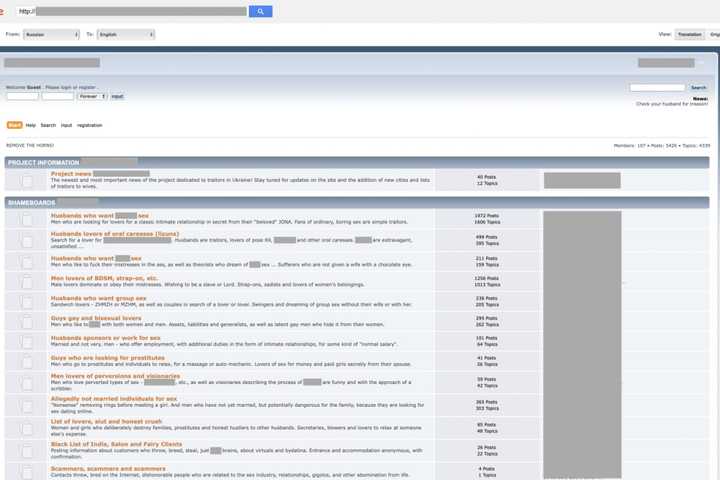Screen dimensions: 720x480
Task: Click board icon beside Scammers board
Action: click(27, 472)
